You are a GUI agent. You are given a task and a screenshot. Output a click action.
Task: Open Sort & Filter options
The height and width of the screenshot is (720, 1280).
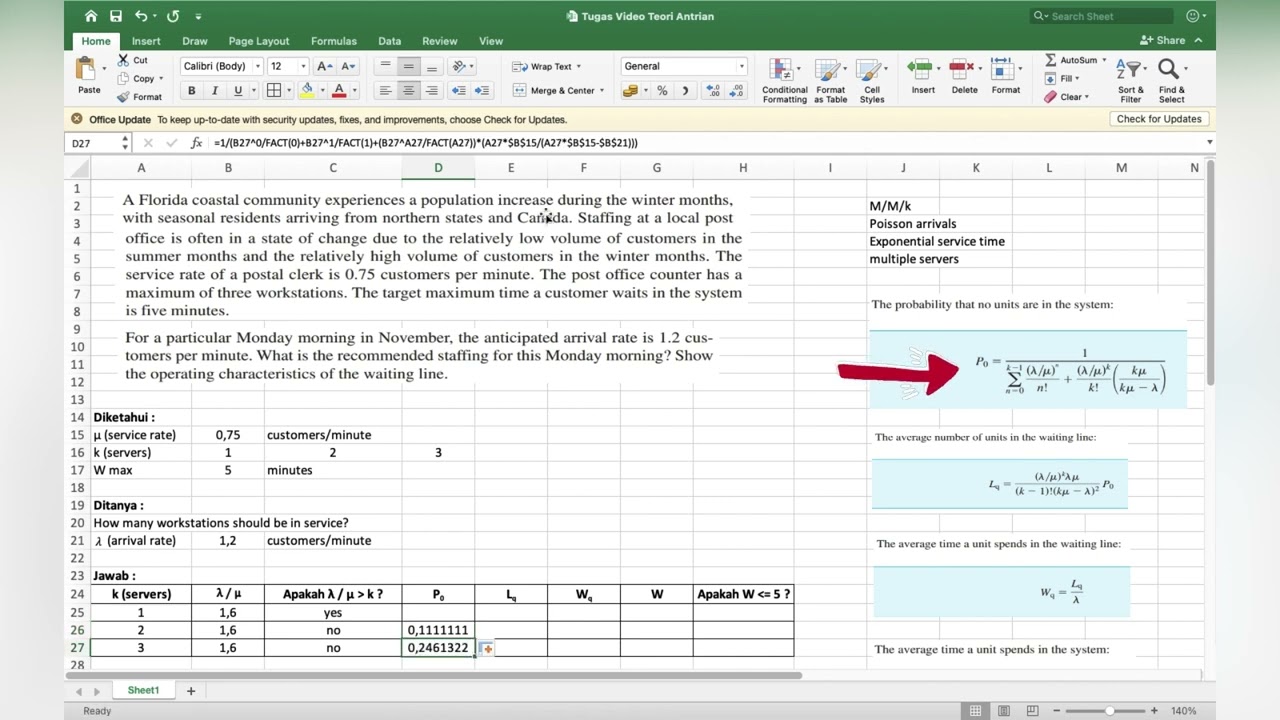(x=1130, y=80)
